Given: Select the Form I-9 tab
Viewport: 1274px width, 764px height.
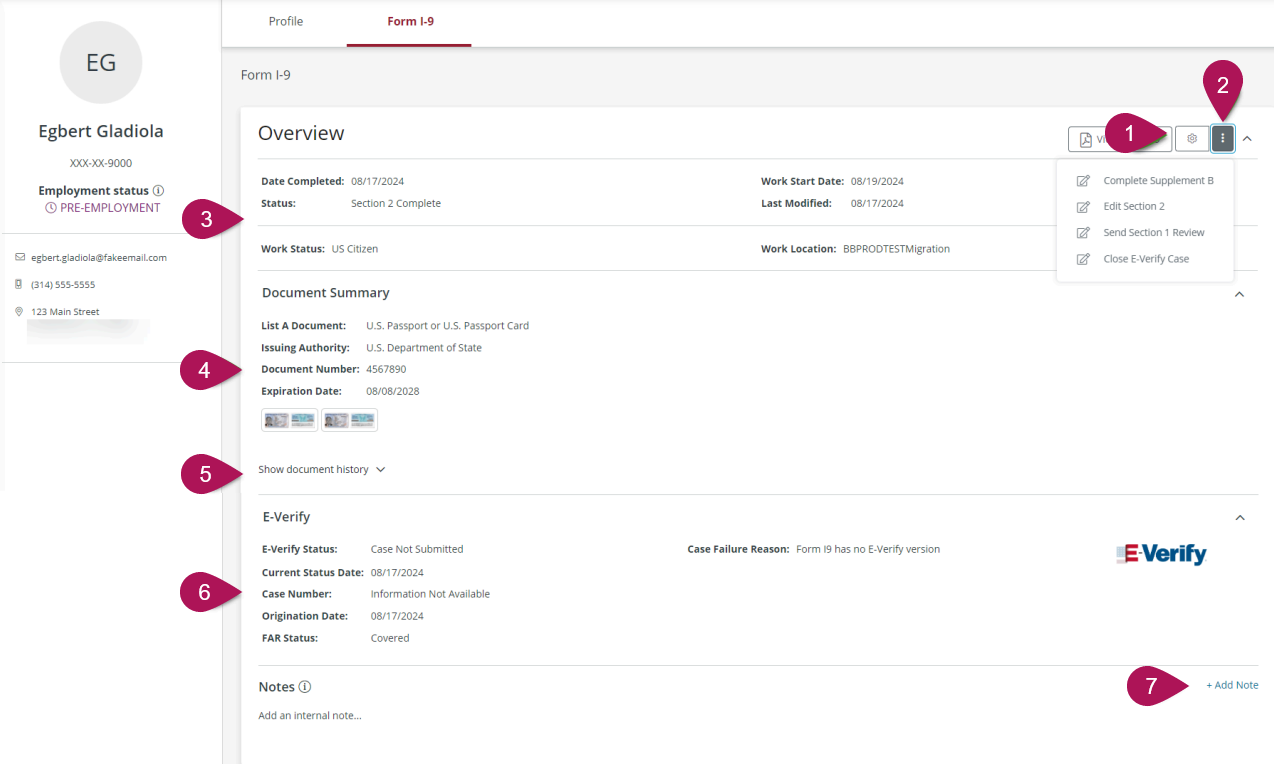Looking at the screenshot, I should pyautogui.click(x=410, y=21).
